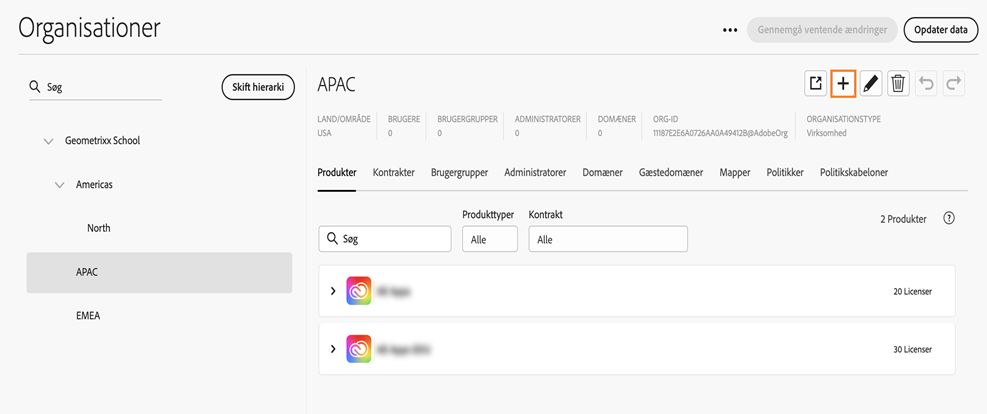Click the Organisationer page title
The width and height of the screenshot is (987, 414).
[89, 28]
